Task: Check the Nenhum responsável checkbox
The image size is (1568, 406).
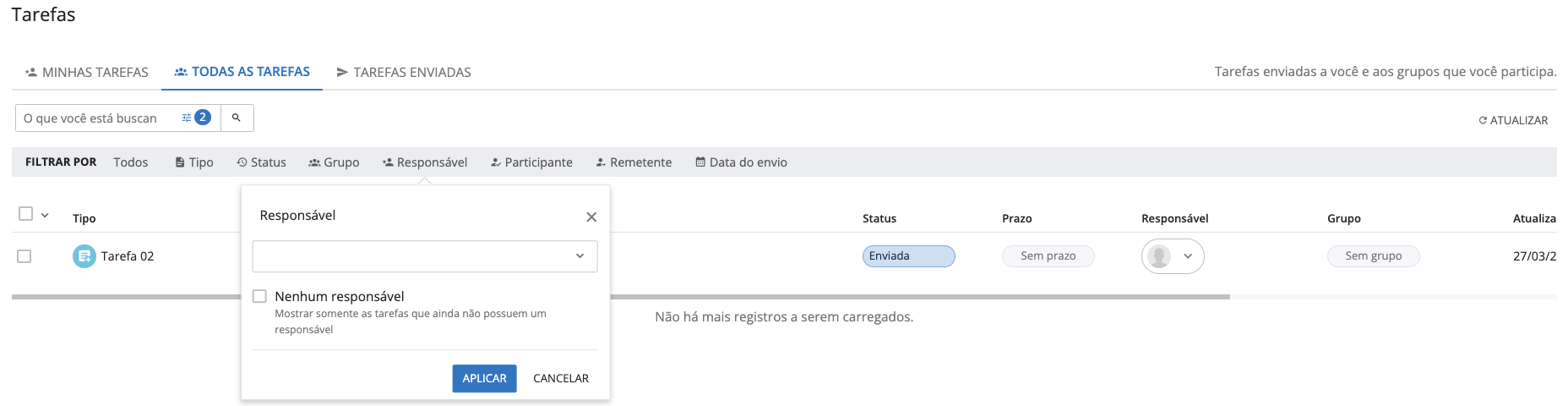Action: pos(259,296)
